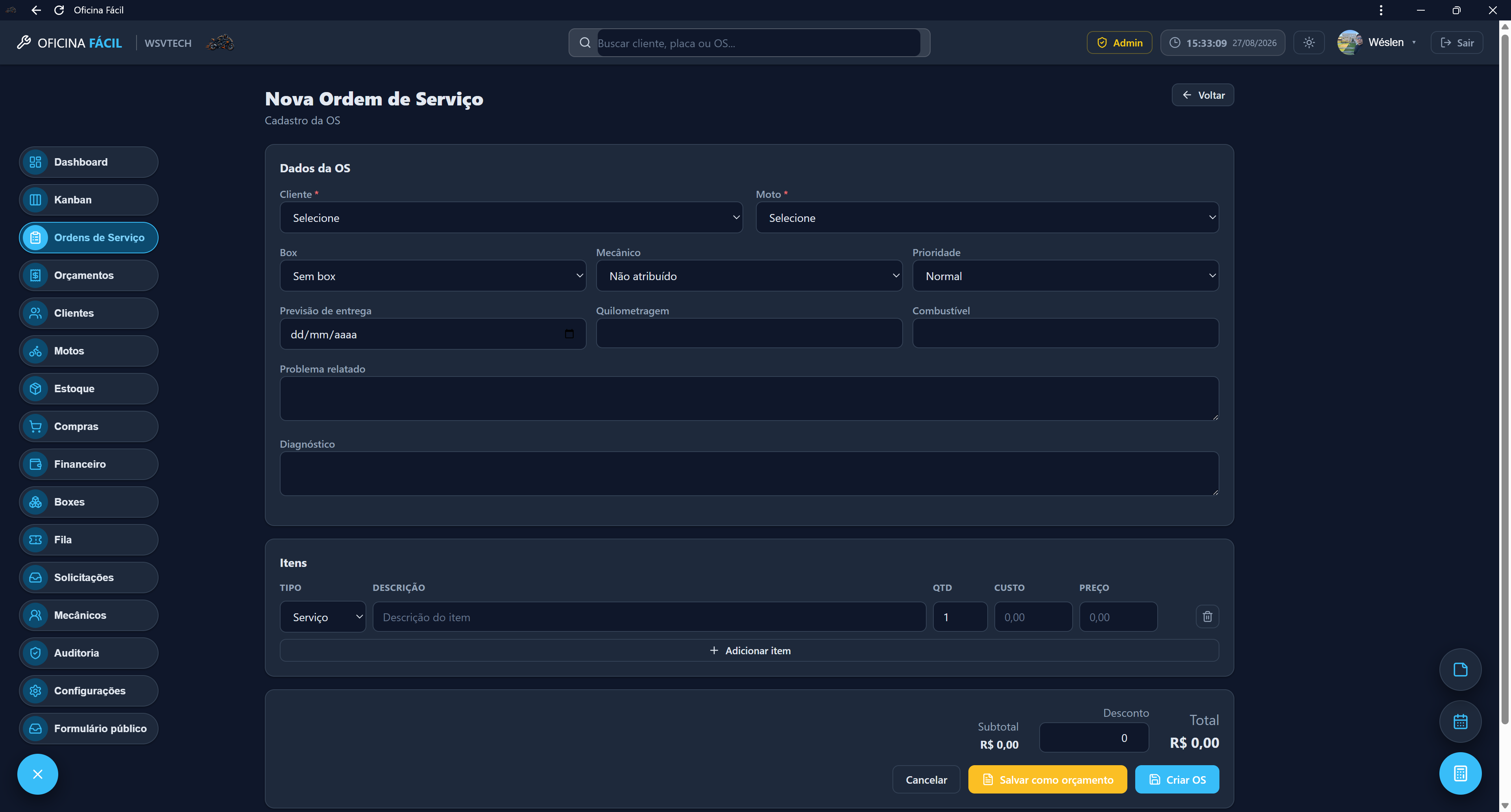Open the Prioridade dropdown showing Normal
Image resolution: width=1511 pixels, height=812 pixels.
pyautogui.click(x=1065, y=275)
